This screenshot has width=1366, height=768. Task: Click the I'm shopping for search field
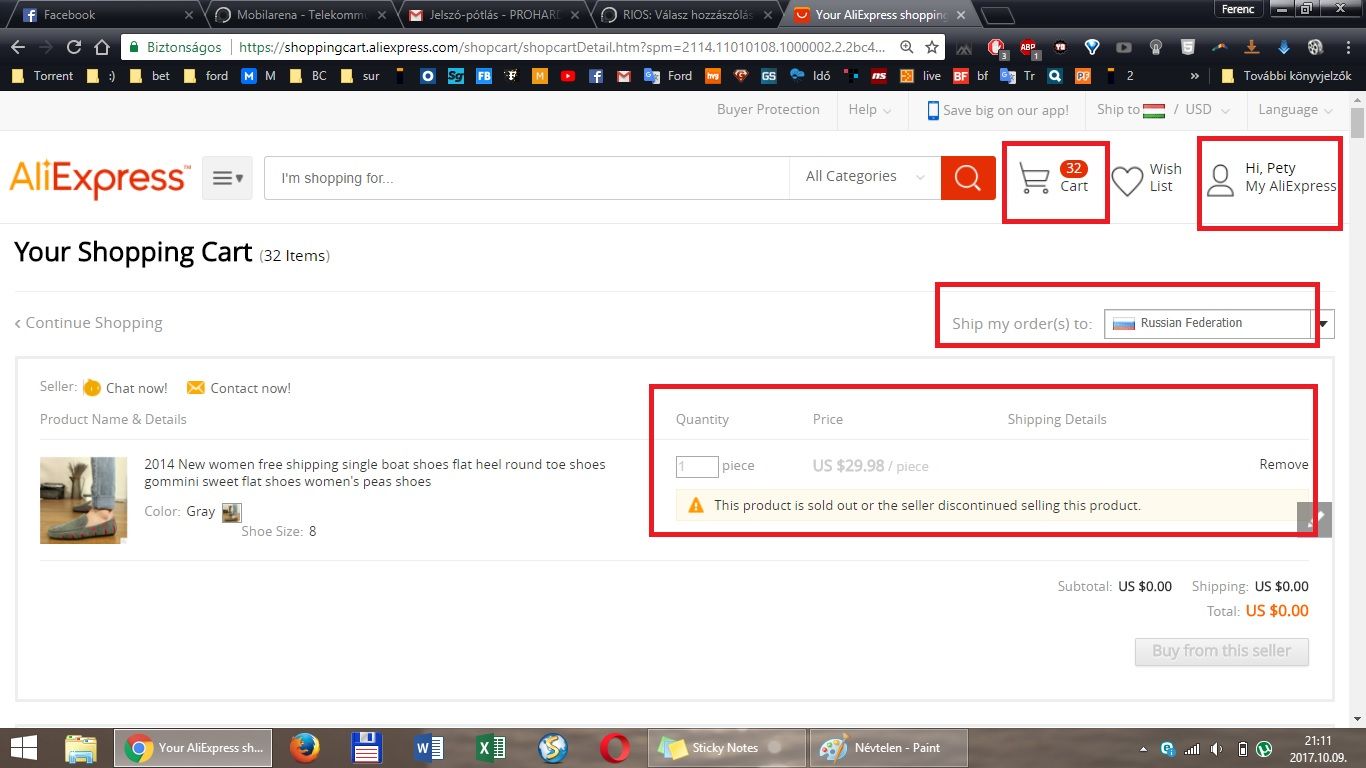pos(527,178)
